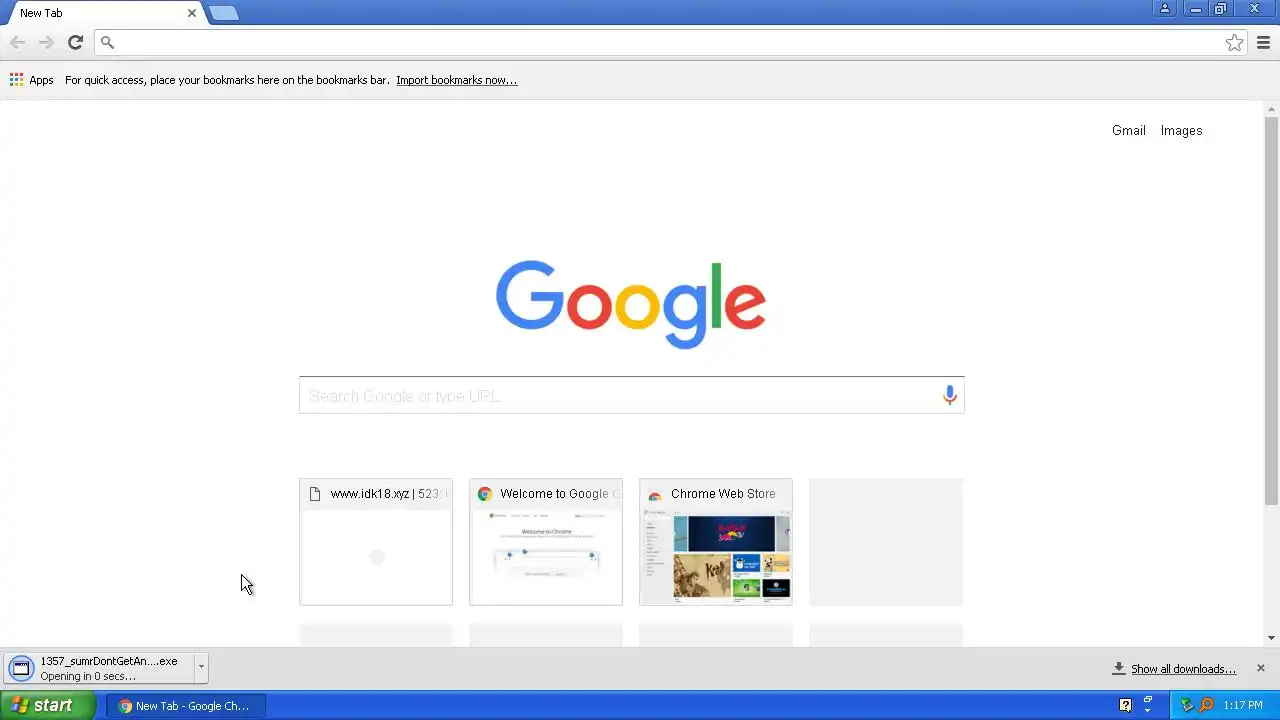Open the Chrome user profile button
Viewport: 1280px width, 720px height.
pyautogui.click(x=1165, y=9)
